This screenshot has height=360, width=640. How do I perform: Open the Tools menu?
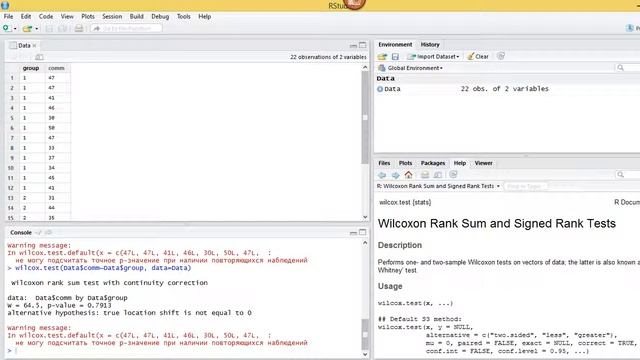[184, 16]
